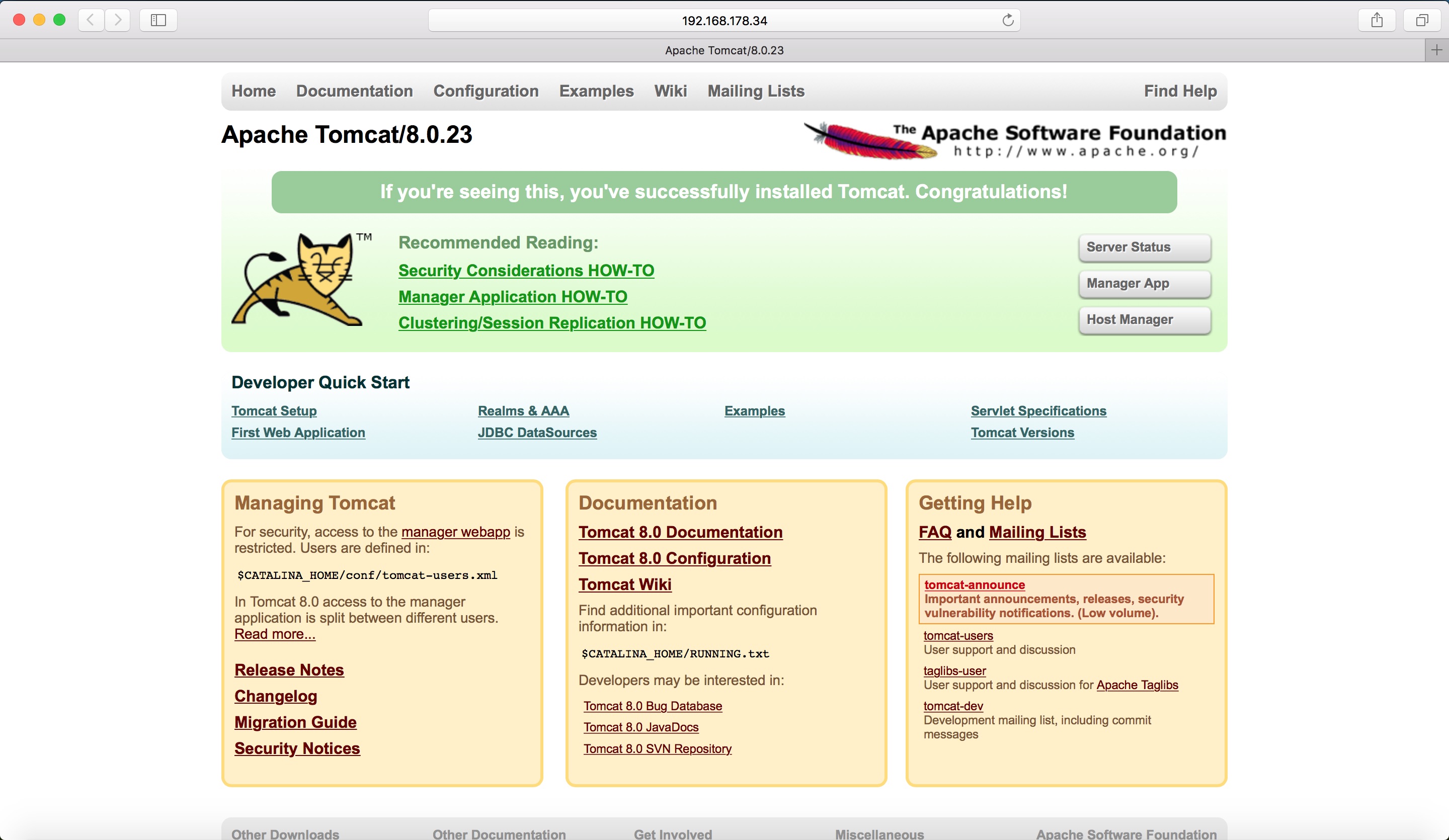Open Examples in the top navigation bar
The width and height of the screenshot is (1449, 840).
(x=596, y=91)
